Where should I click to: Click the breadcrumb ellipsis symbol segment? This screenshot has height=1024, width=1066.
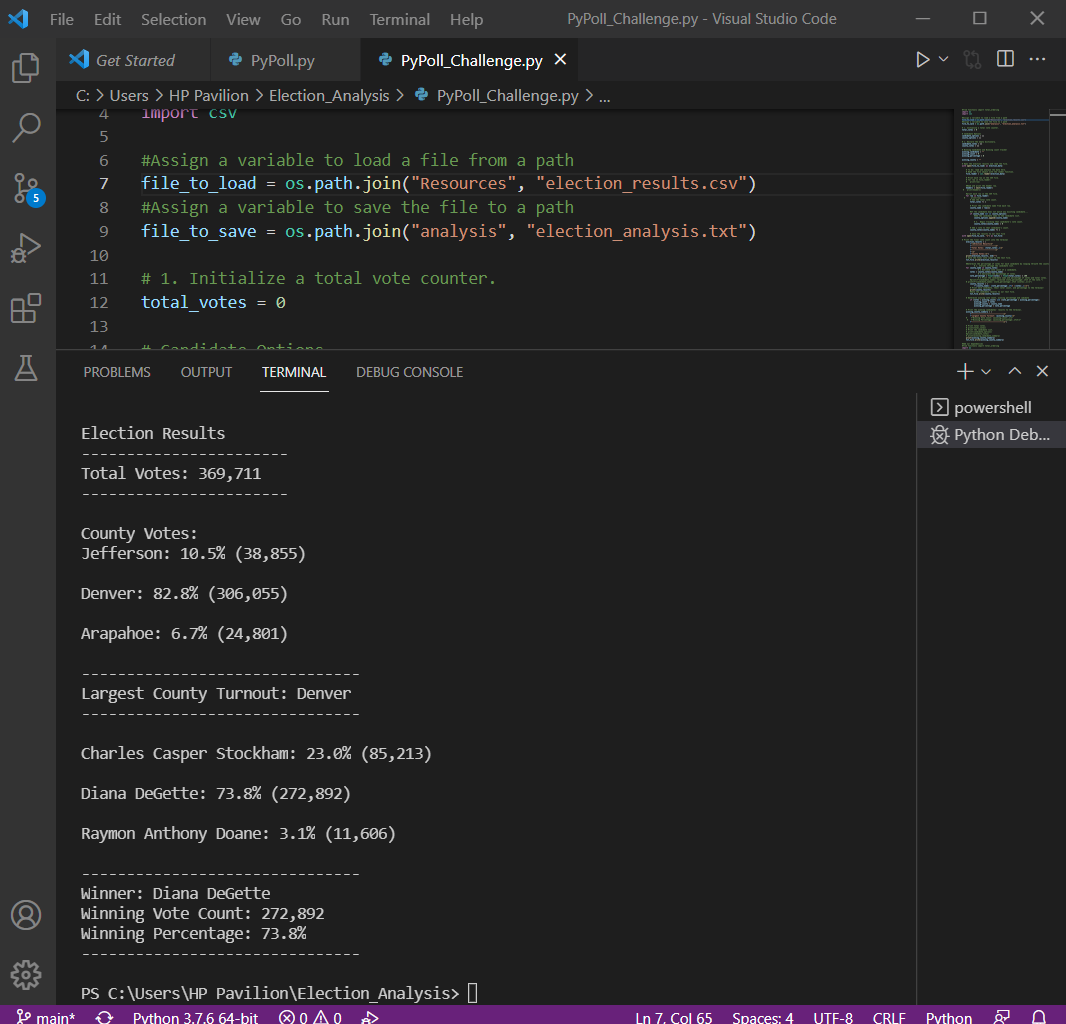tap(604, 96)
